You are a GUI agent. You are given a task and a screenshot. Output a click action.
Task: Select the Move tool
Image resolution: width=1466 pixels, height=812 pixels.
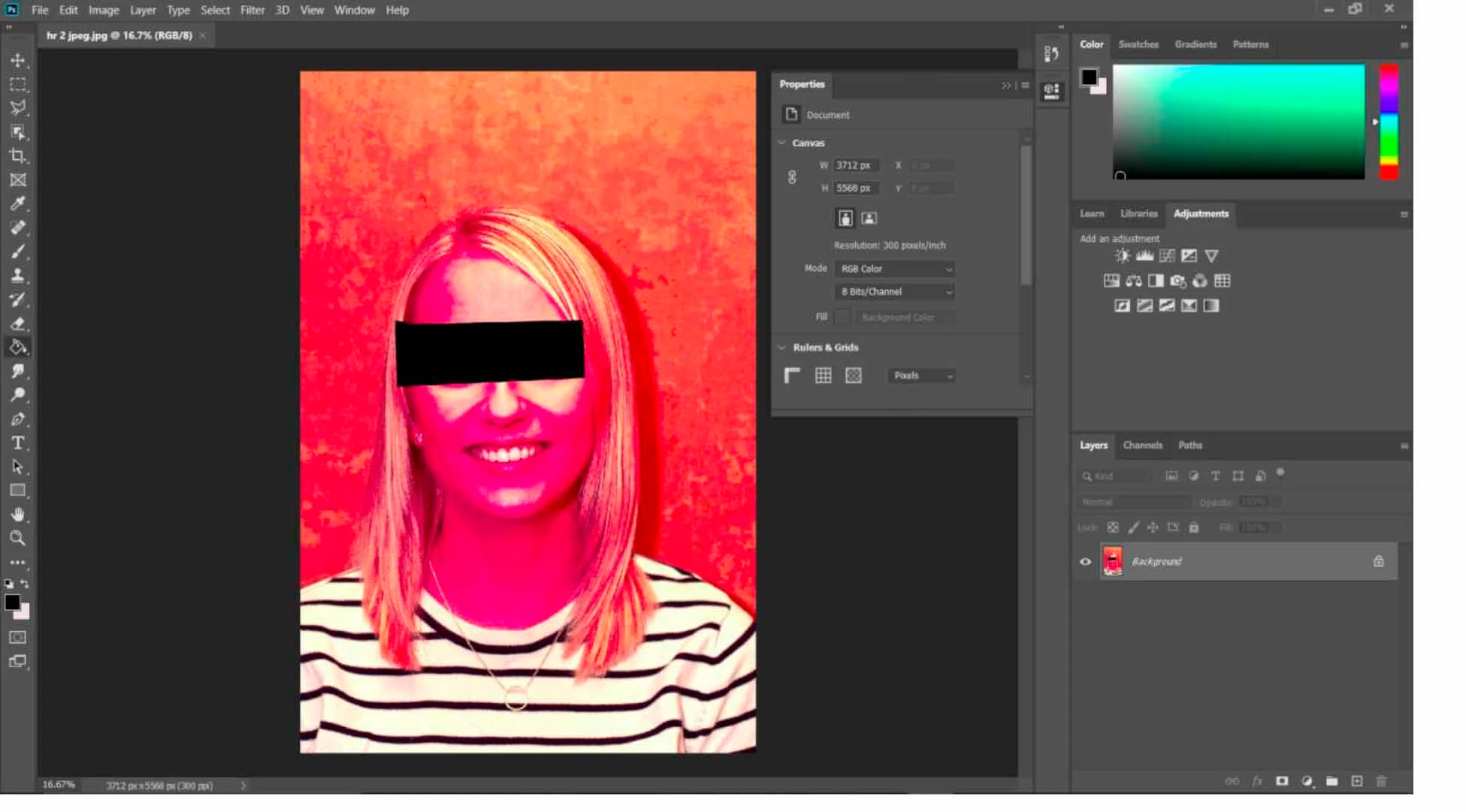point(18,60)
